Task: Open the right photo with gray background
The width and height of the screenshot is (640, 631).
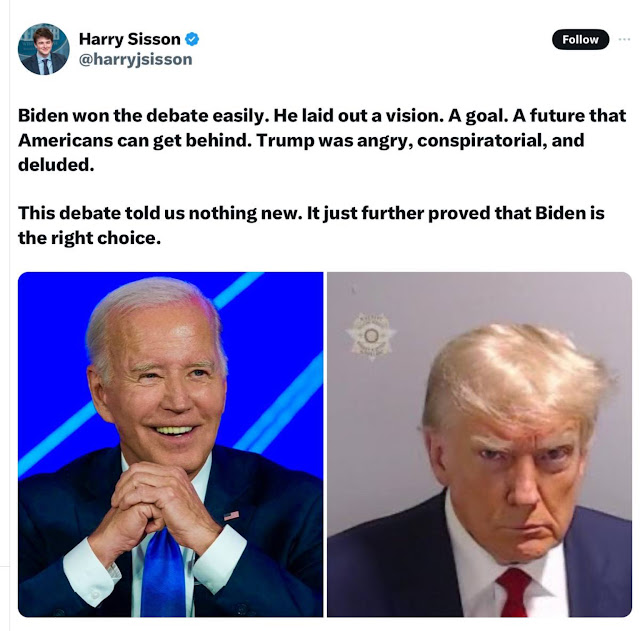Action: click(x=480, y=444)
